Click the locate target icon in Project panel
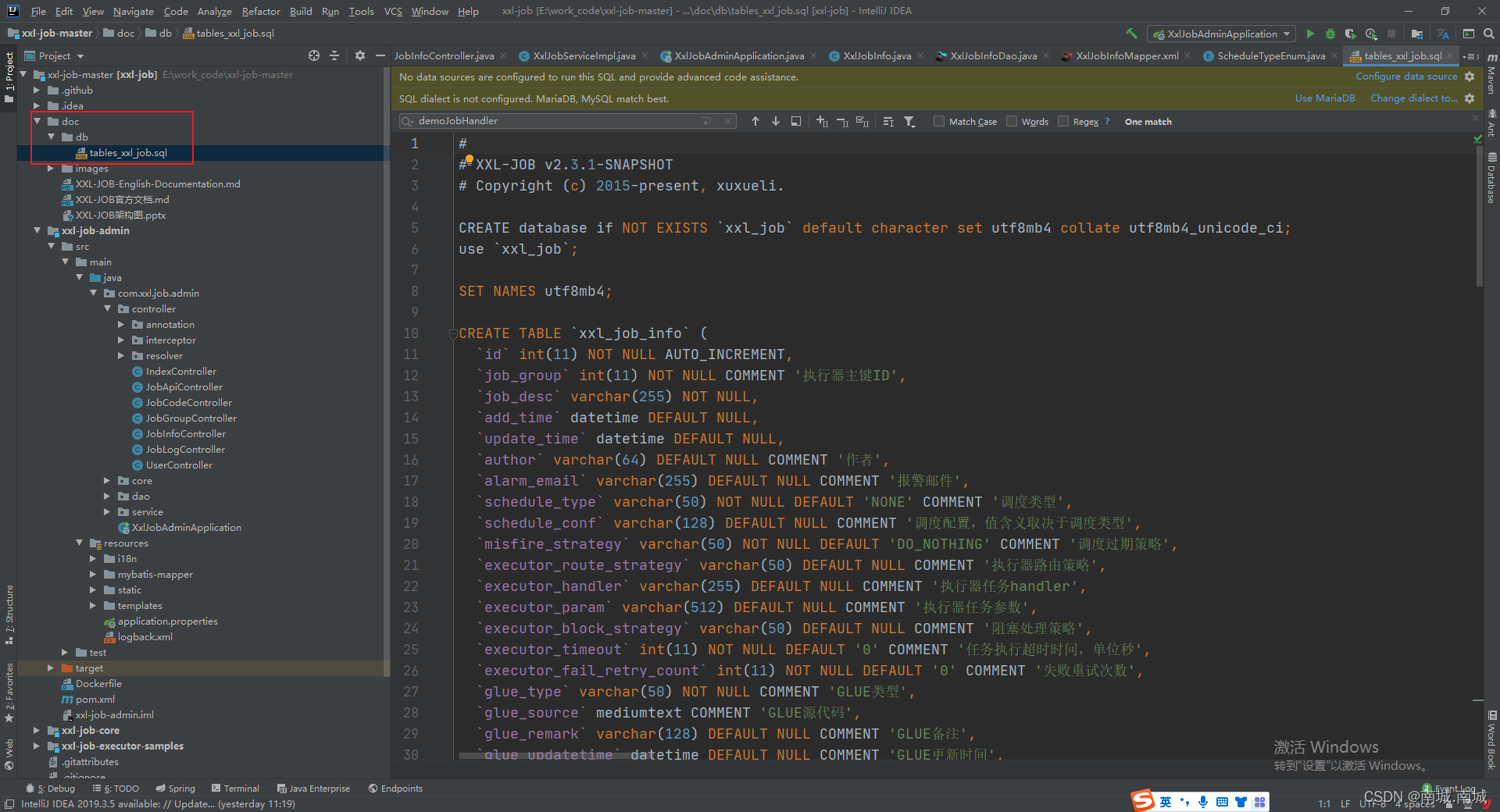 (314, 55)
